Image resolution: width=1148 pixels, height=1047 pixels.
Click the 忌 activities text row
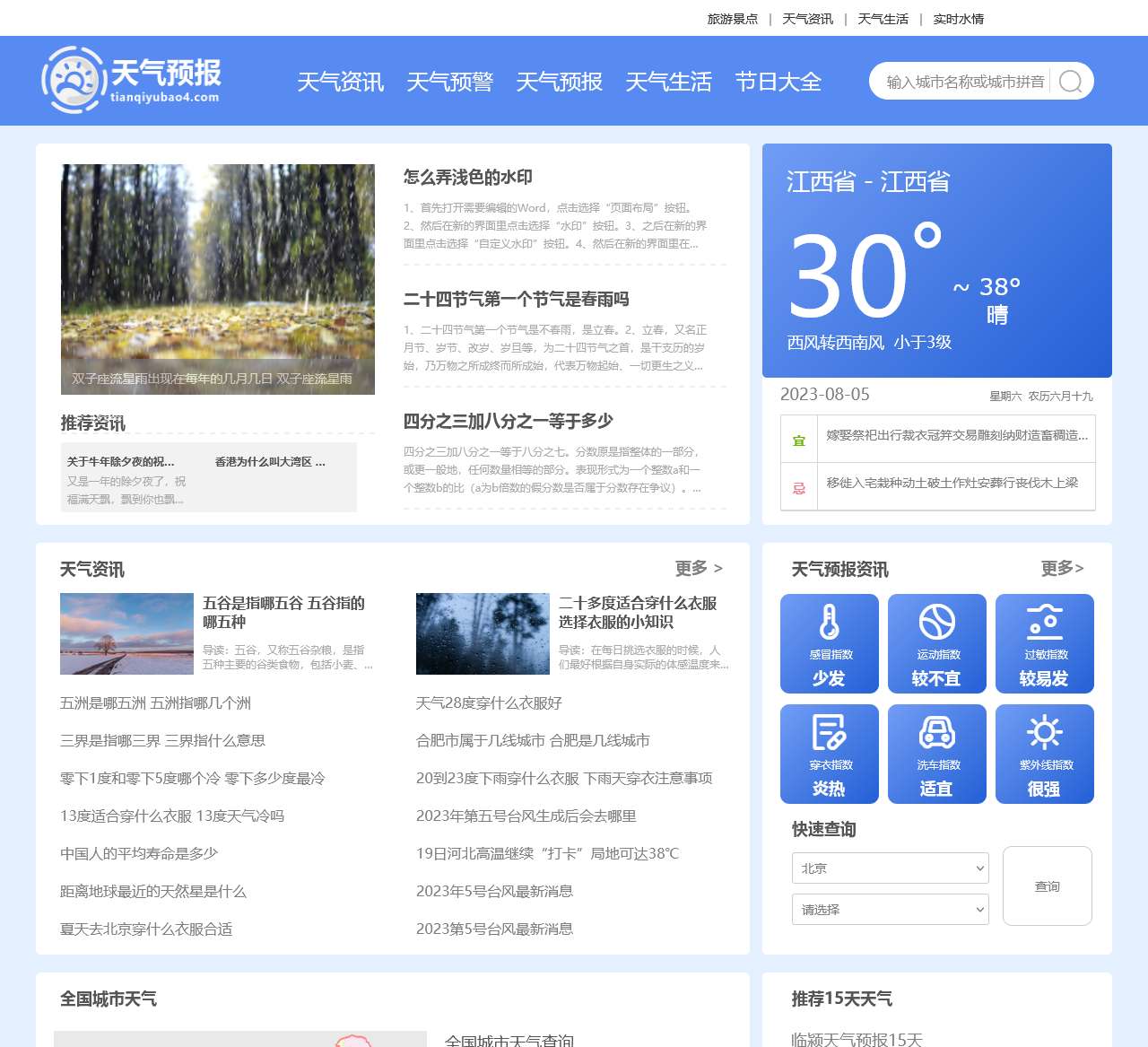click(x=952, y=483)
